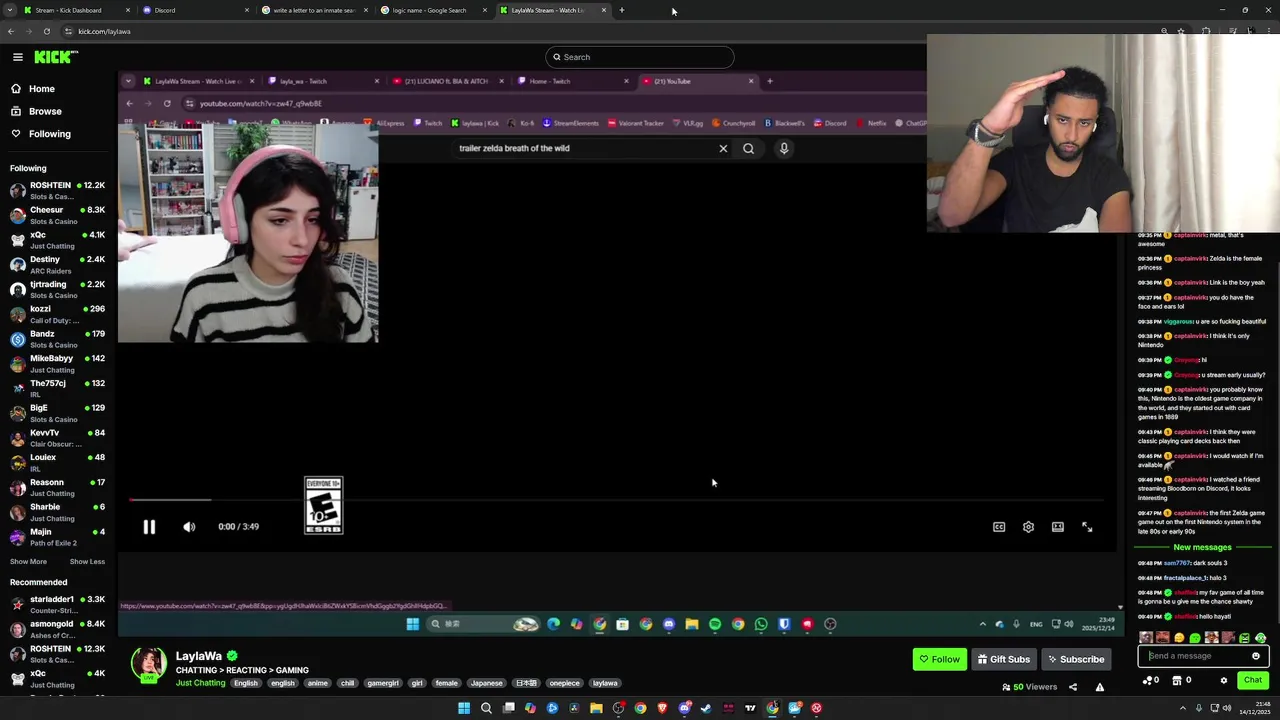This screenshot has height=720, width=1280.
Task: Open ROSHTEIN channel with 12.2K viewers
Action: tap(57, 190)
